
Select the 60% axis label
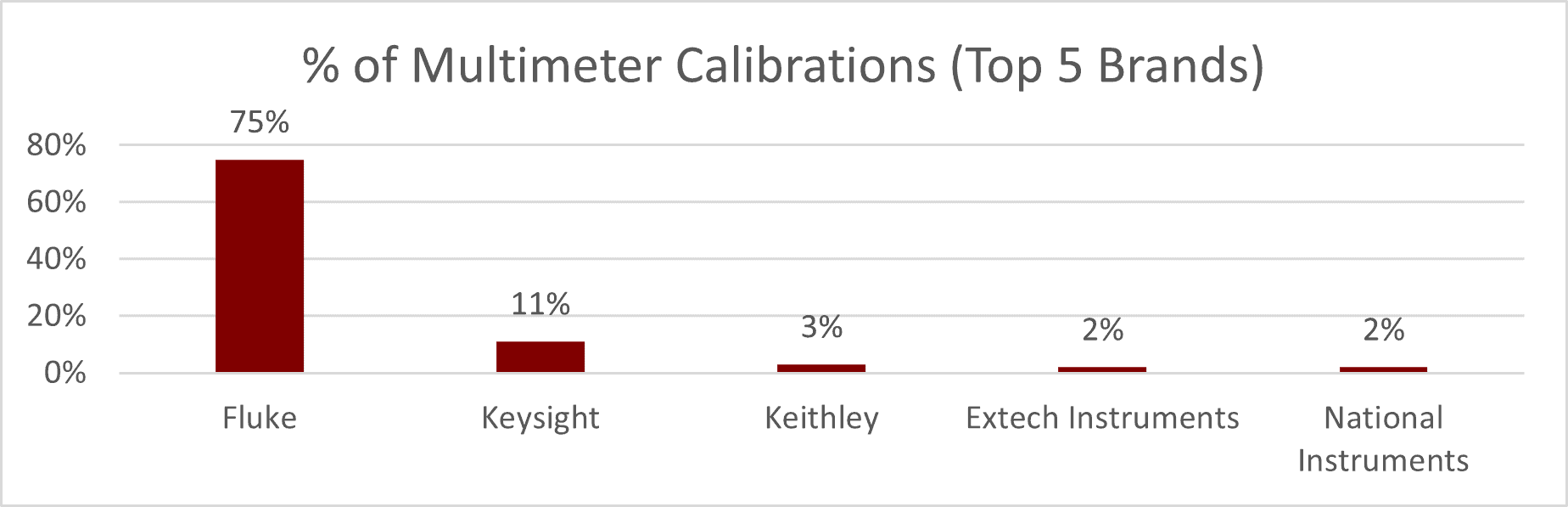57,202
